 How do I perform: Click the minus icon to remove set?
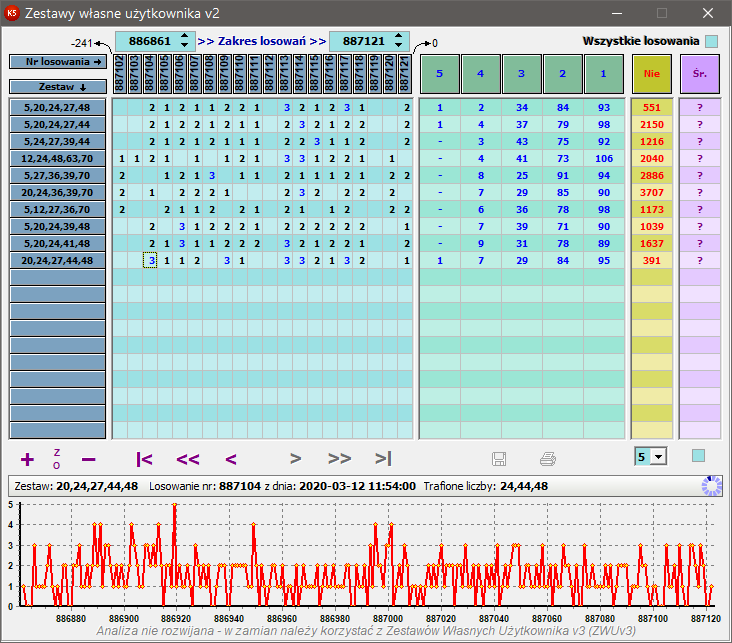(x=88, y=459)
